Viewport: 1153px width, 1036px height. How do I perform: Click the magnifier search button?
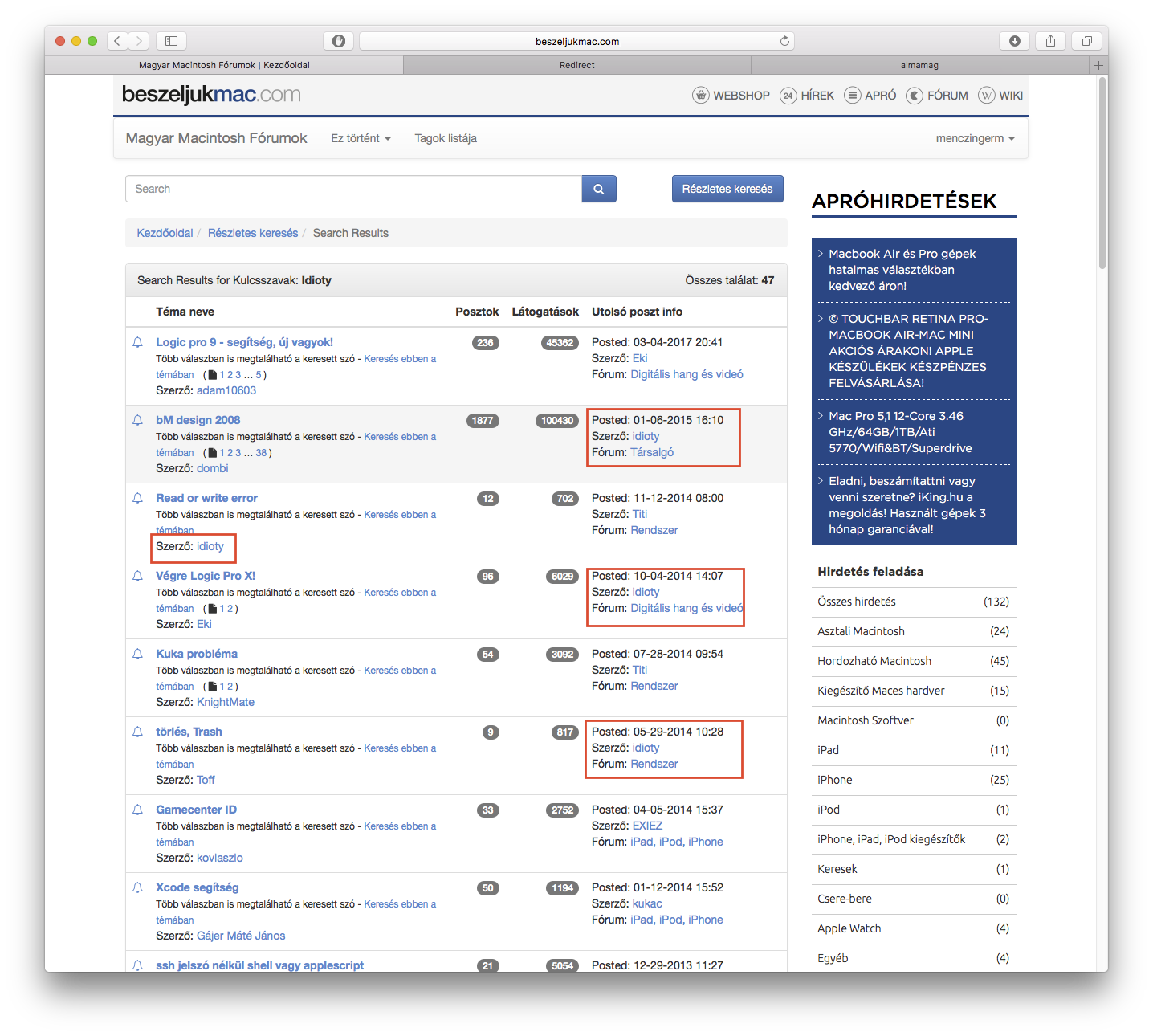coord(599,189)
